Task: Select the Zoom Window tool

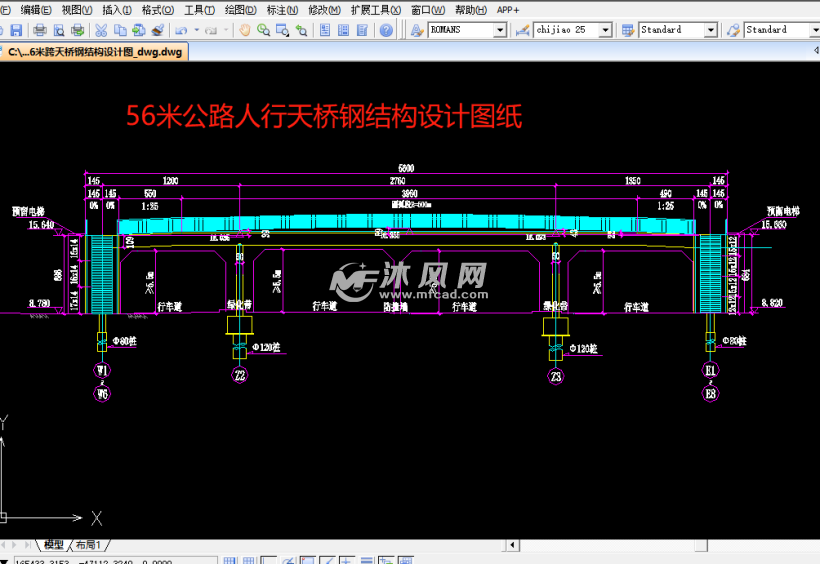Action: coord(282,30)
